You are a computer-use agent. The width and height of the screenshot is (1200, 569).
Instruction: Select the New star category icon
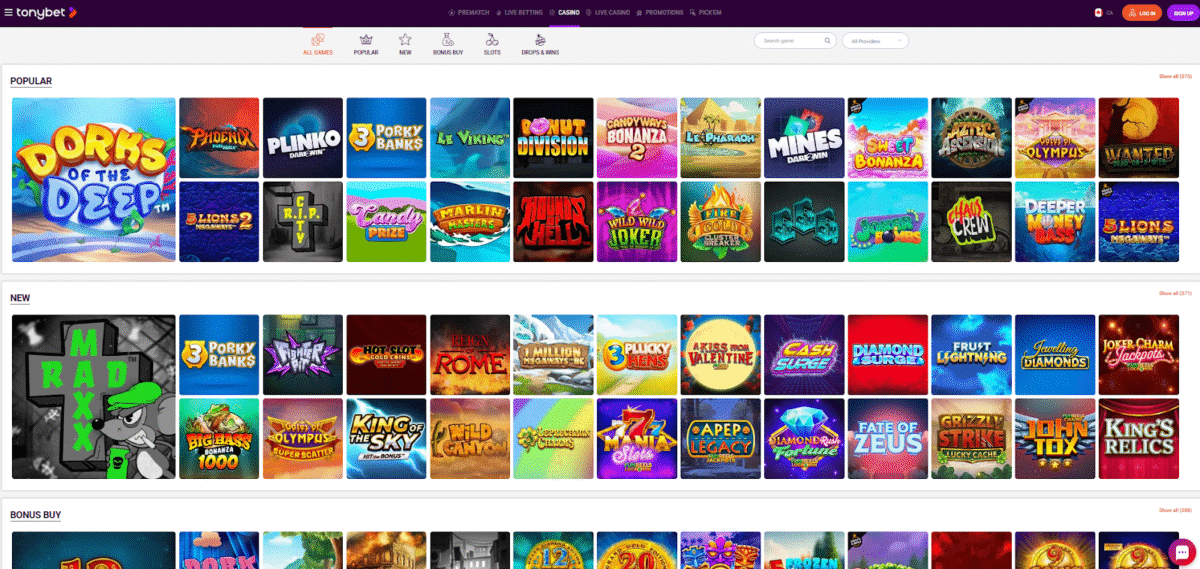click(405, 44)
